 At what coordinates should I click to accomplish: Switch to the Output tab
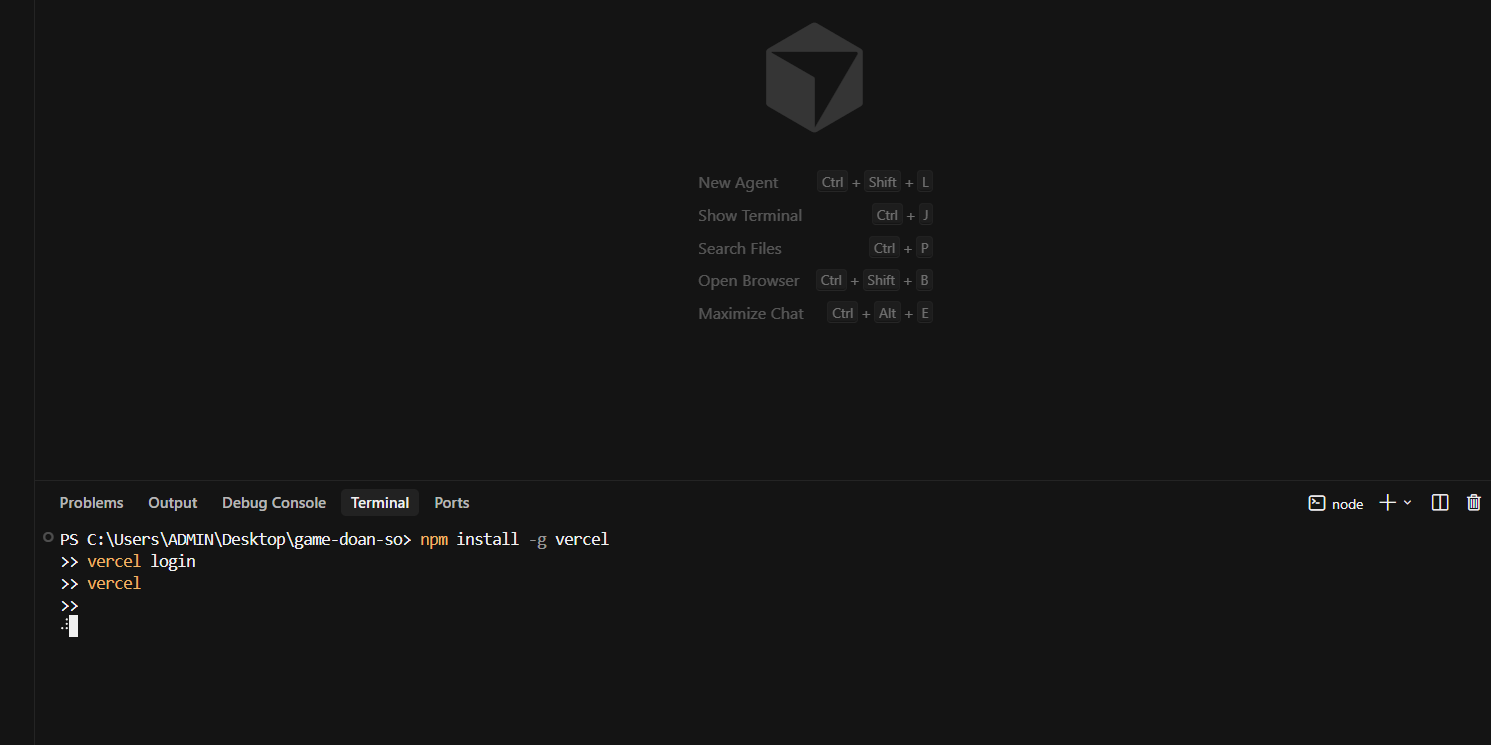coord(173,503)
